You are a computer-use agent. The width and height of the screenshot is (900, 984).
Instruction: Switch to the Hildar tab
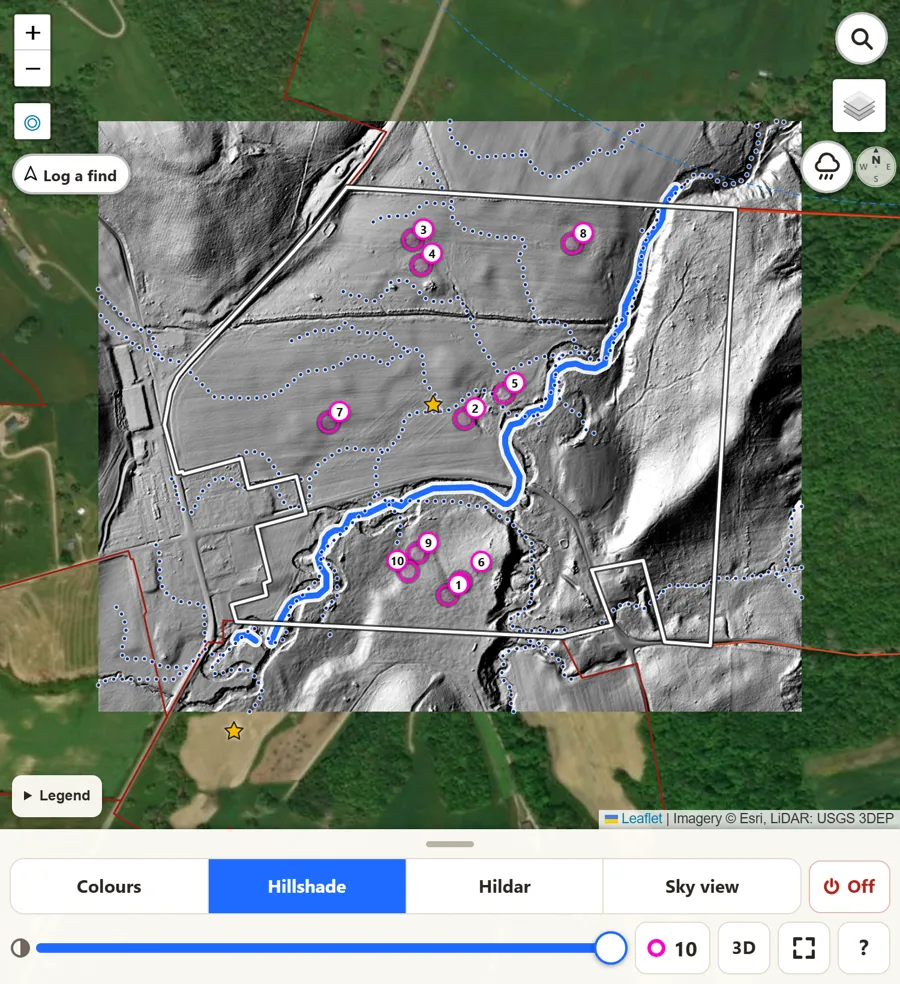coord(505,886)
